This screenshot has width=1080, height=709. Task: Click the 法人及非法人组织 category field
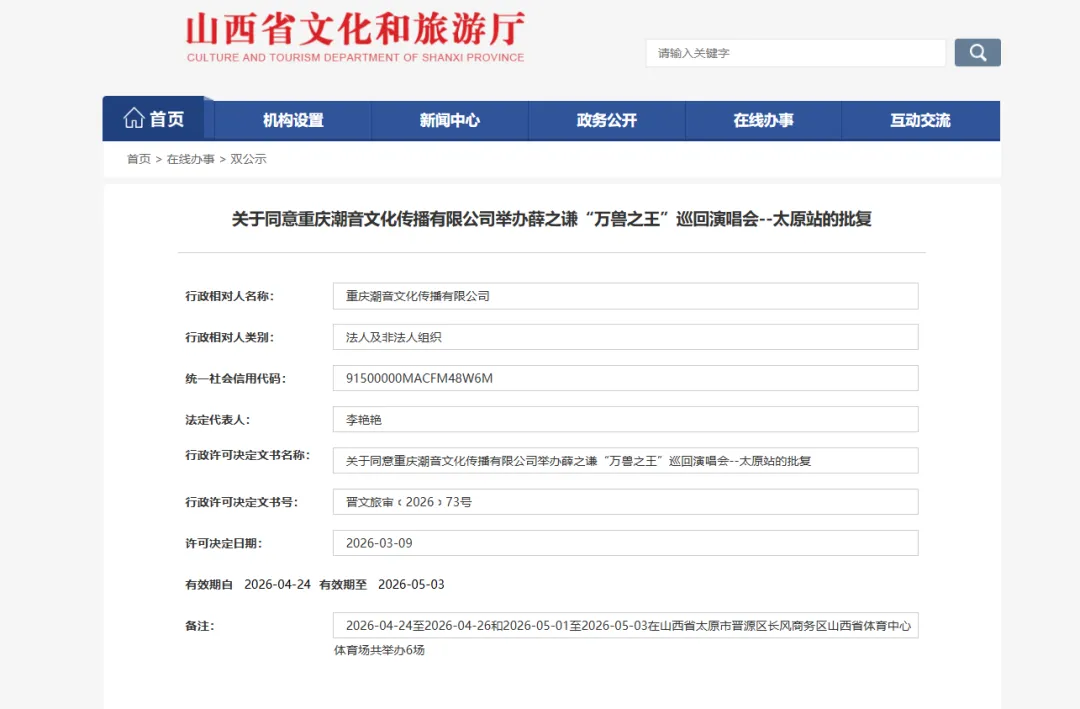pos(625,337)
